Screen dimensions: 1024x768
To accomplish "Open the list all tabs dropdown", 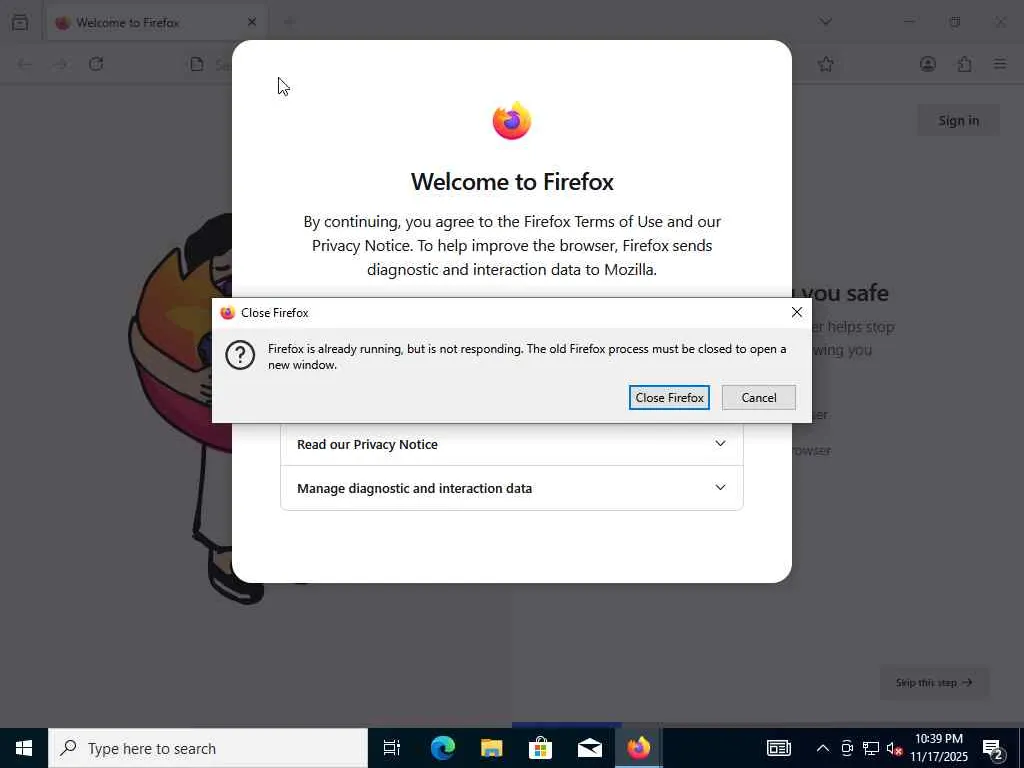I will point(825,22).
